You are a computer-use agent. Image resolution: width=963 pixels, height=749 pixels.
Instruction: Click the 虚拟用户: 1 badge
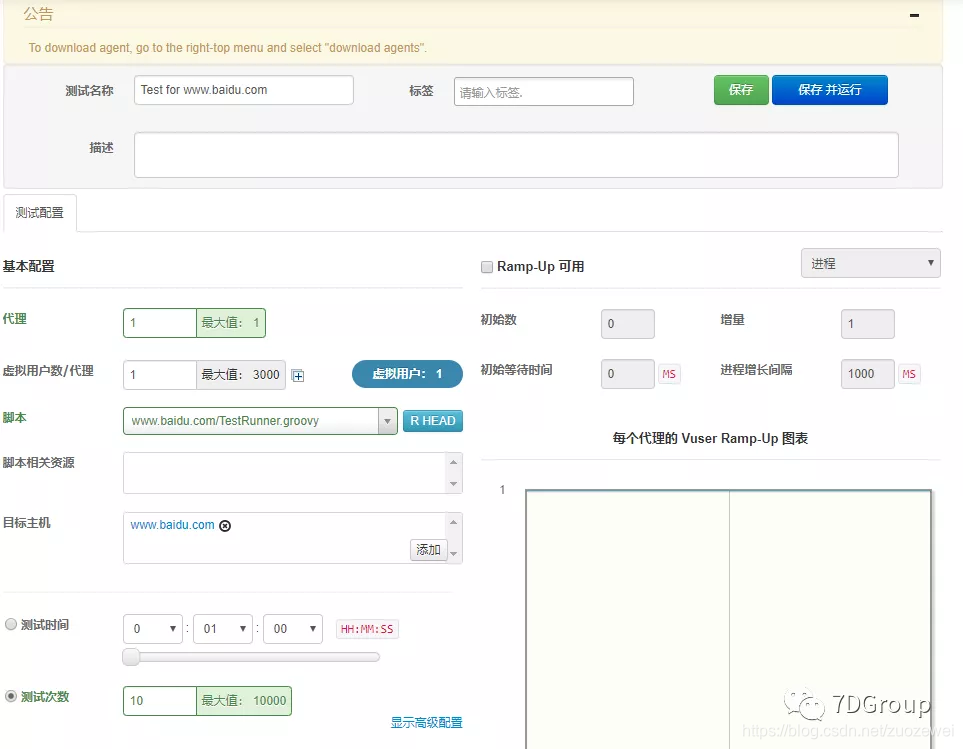pyautogui.click(x=407, y=374)
